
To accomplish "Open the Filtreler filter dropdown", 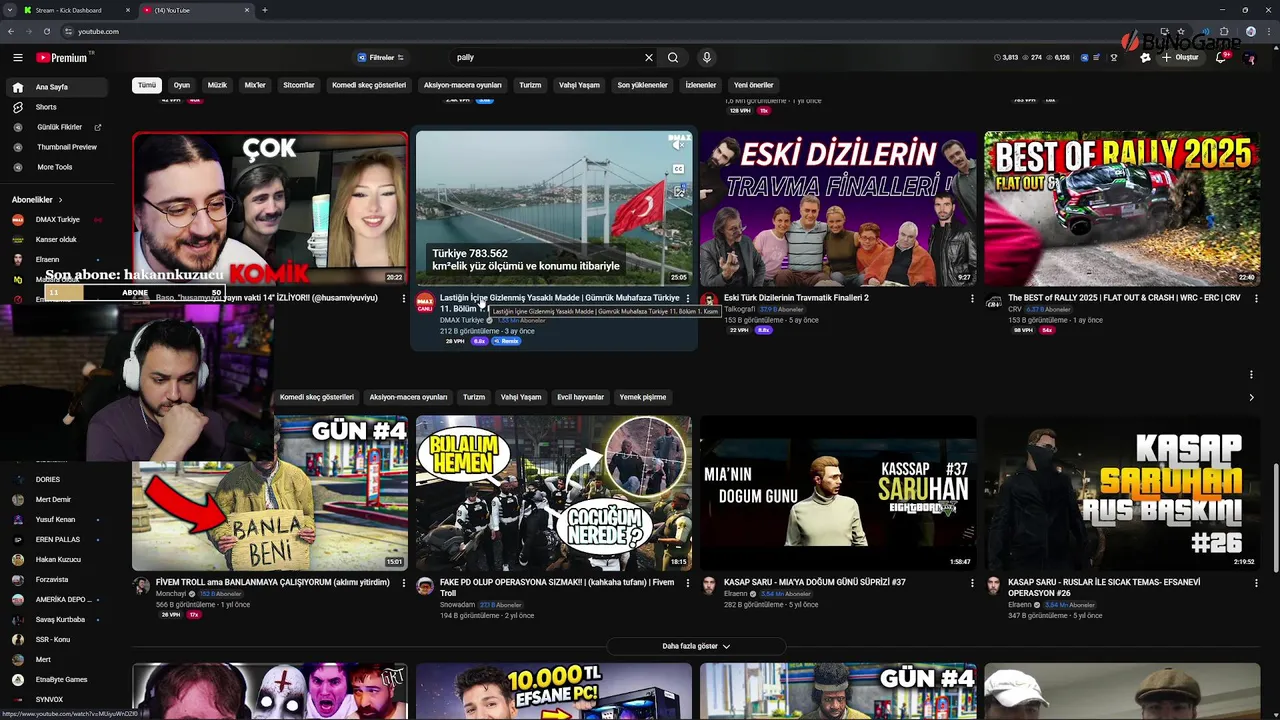I will click(x=379, y=58).
